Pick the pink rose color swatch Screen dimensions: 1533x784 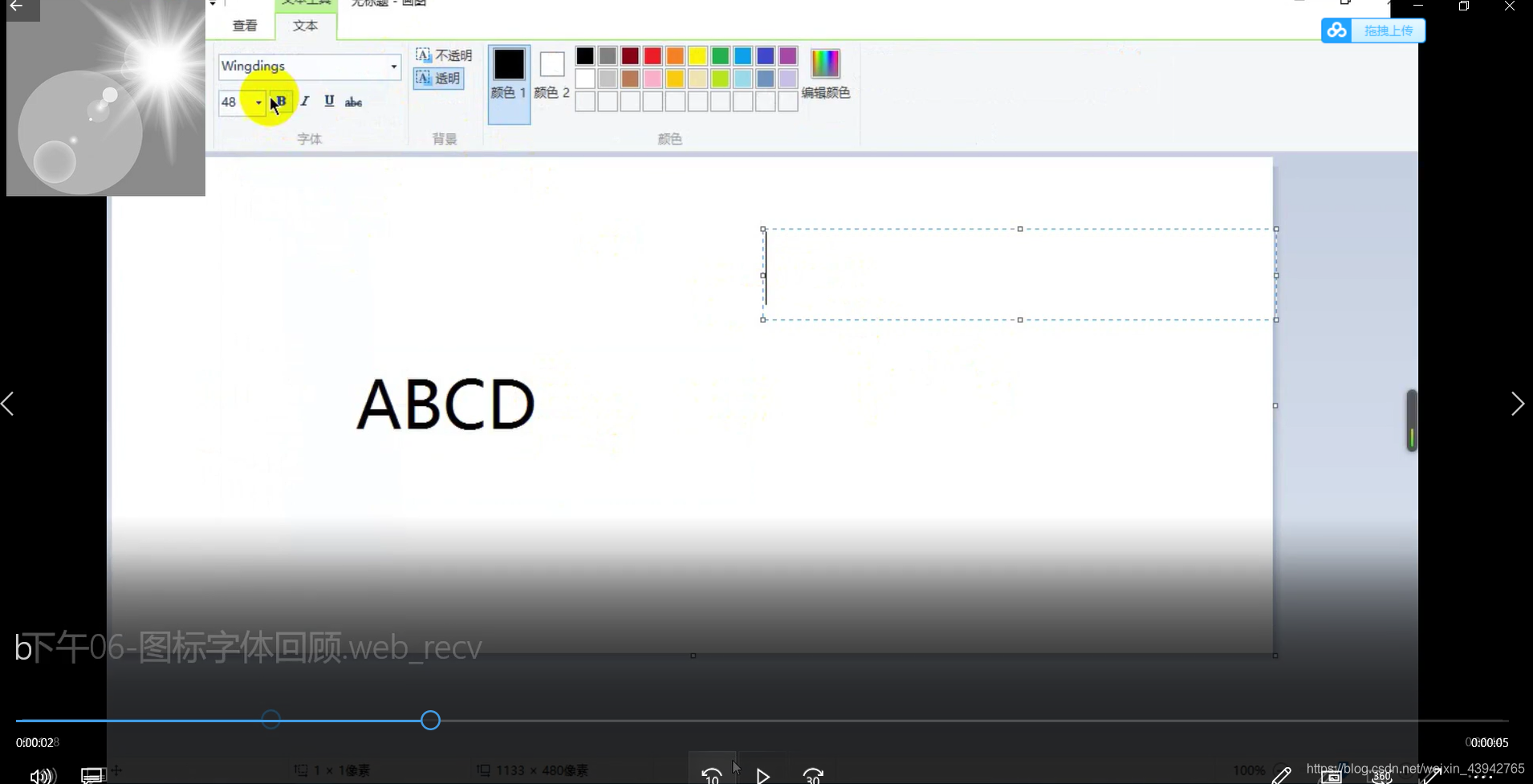653,79
